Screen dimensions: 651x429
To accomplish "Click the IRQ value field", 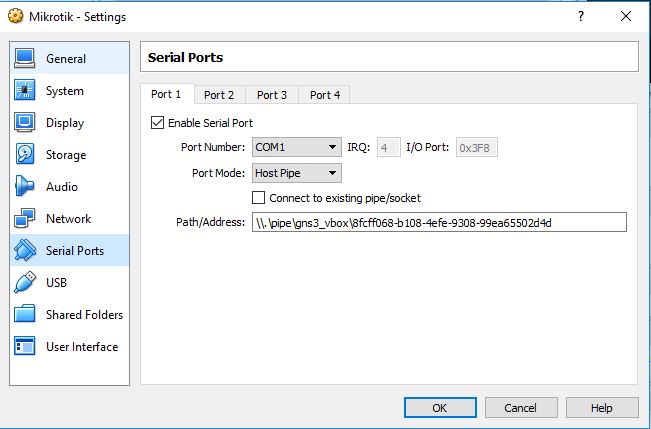I will pyautogui.click(x=389, y=147).
